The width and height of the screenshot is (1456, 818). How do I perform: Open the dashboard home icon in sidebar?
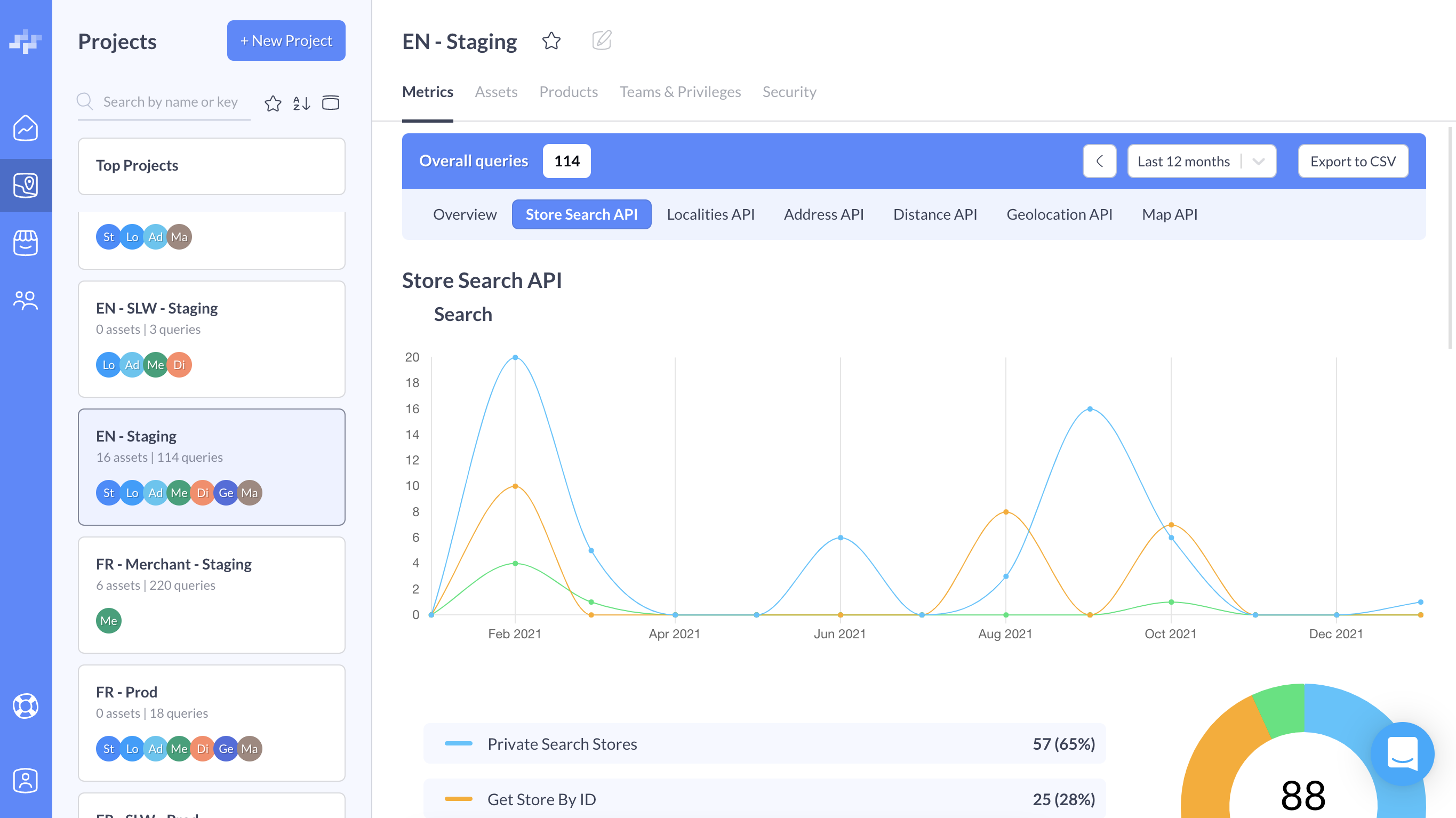point(26,129)
